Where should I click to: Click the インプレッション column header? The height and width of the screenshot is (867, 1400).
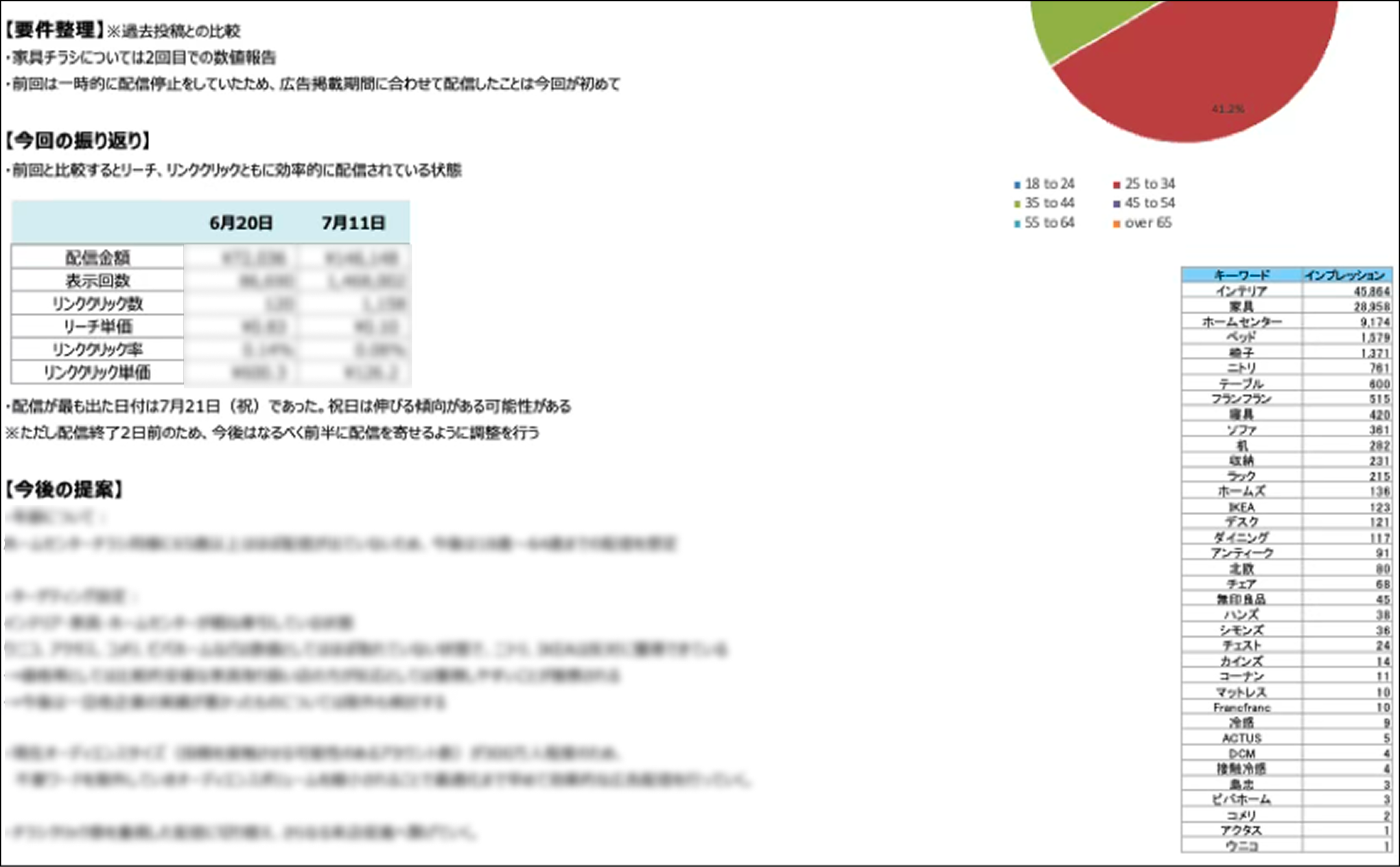(x=1346, y=275)
